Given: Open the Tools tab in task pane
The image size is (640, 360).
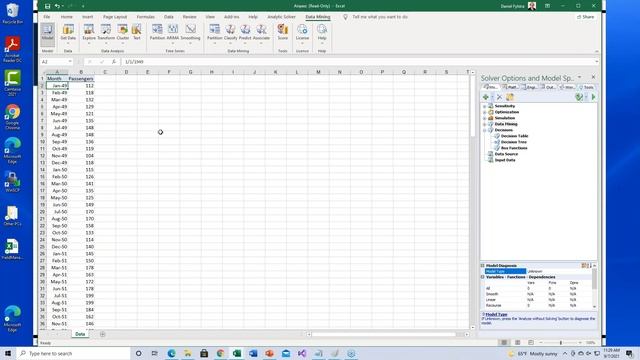Looking at the screenshot, I should tap(587, 87).
